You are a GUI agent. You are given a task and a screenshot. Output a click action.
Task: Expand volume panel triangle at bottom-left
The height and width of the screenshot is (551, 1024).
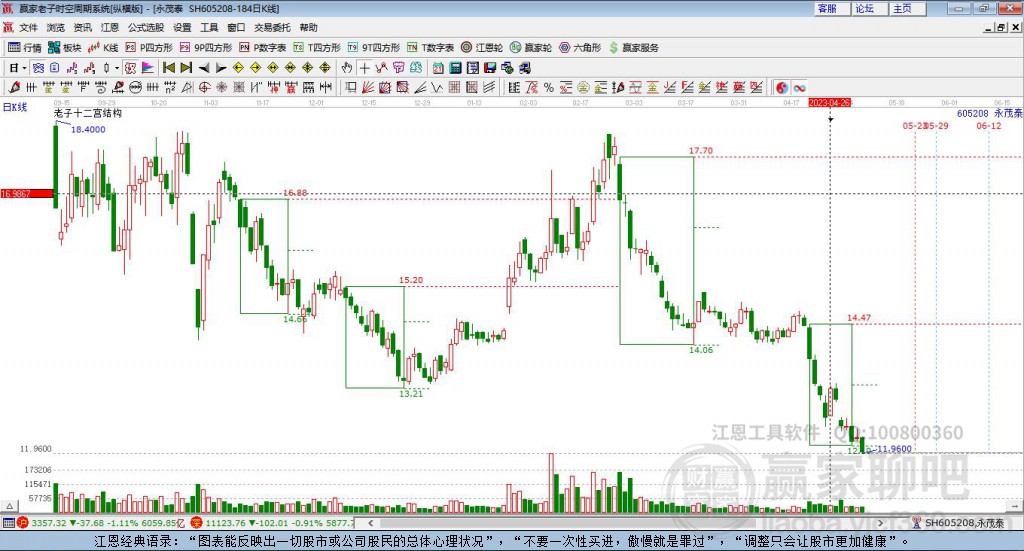pos(9,506)
